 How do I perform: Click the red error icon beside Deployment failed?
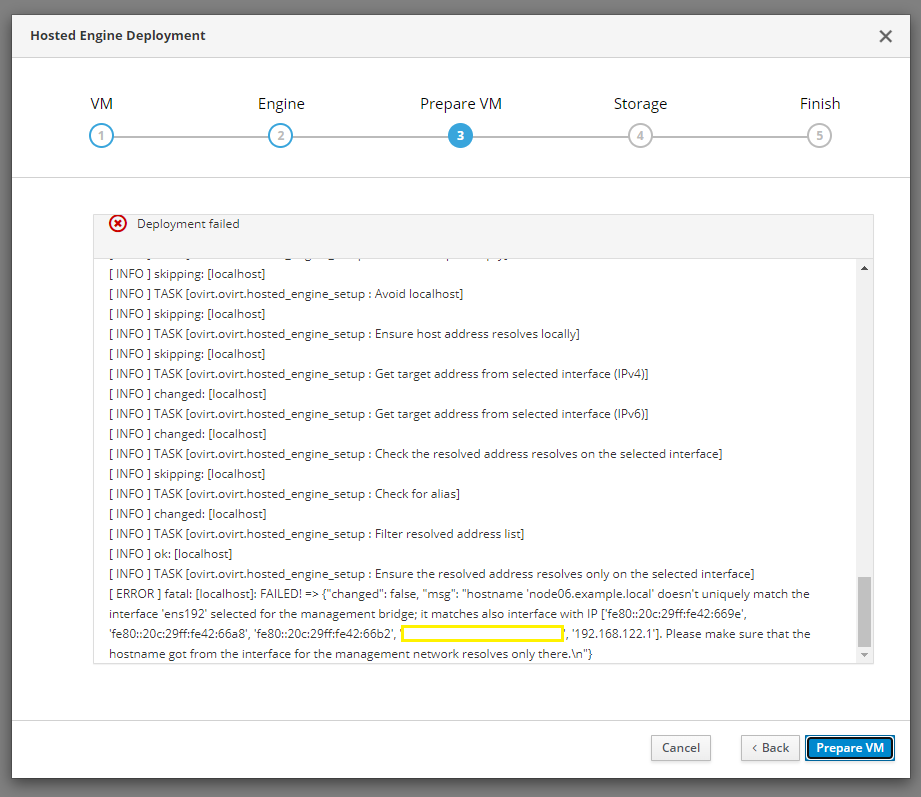click(118, 224)
